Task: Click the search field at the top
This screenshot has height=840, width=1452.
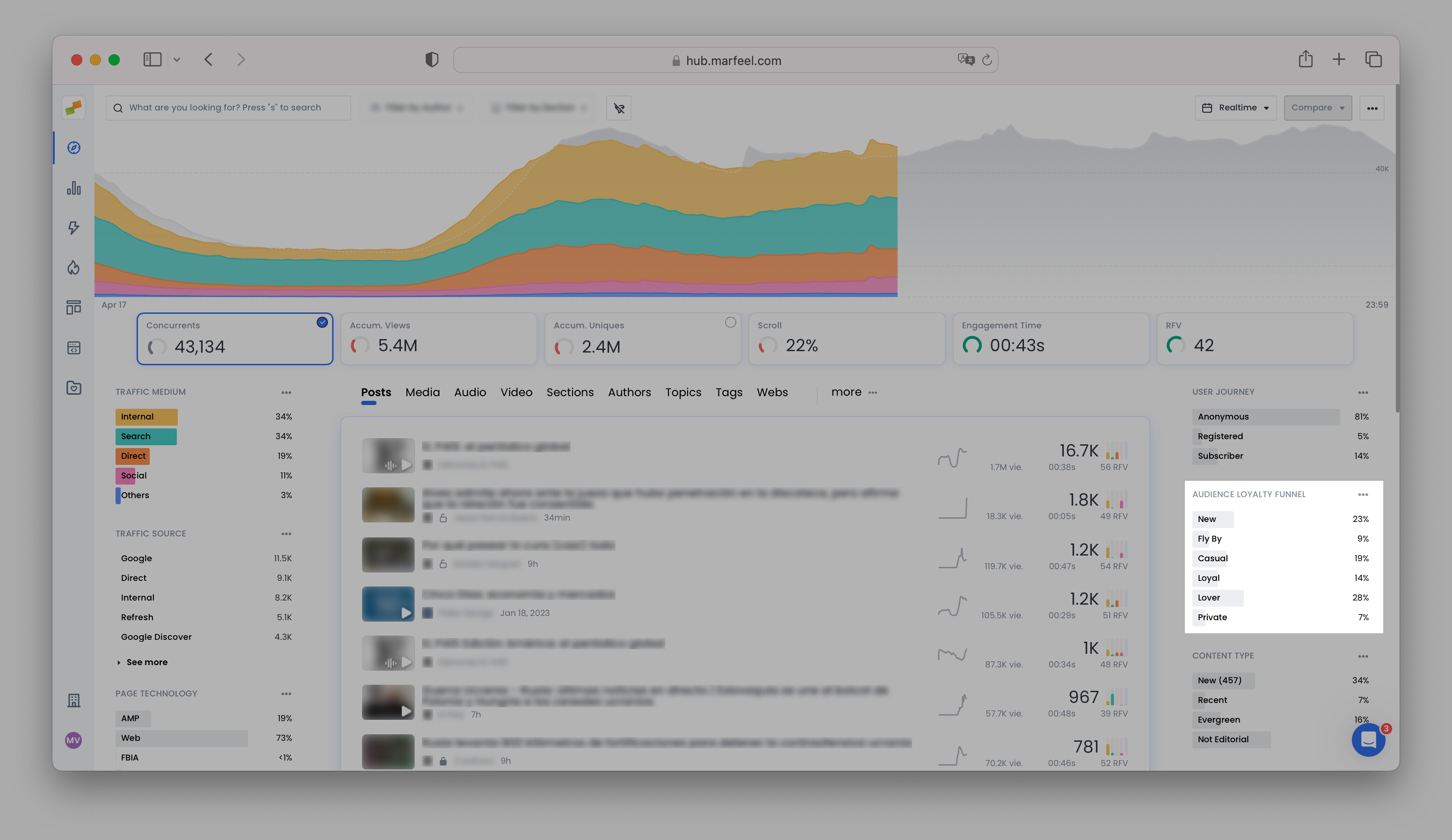Action: tap(228, 107)
